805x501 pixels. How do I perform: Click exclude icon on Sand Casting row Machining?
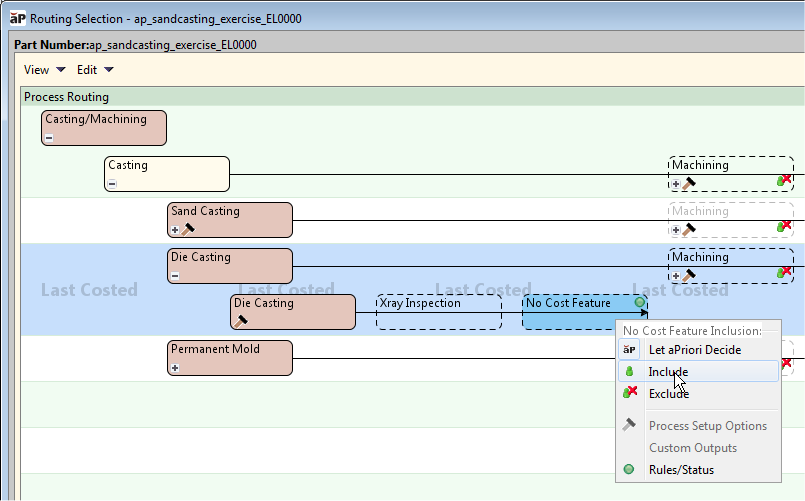[x=784, y=227]
